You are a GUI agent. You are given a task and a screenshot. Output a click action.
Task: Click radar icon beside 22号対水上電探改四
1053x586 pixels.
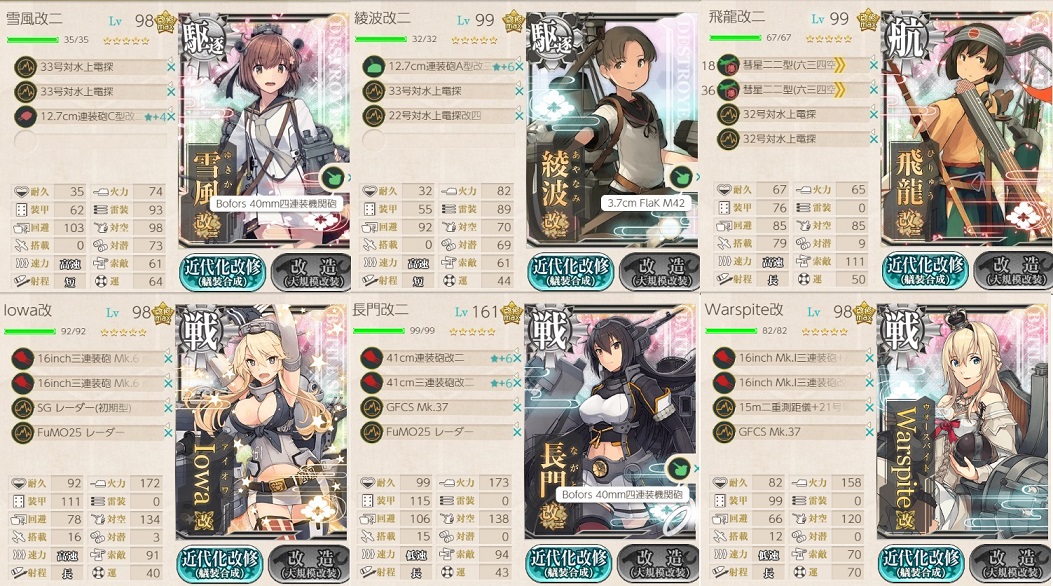click(373, 115)
